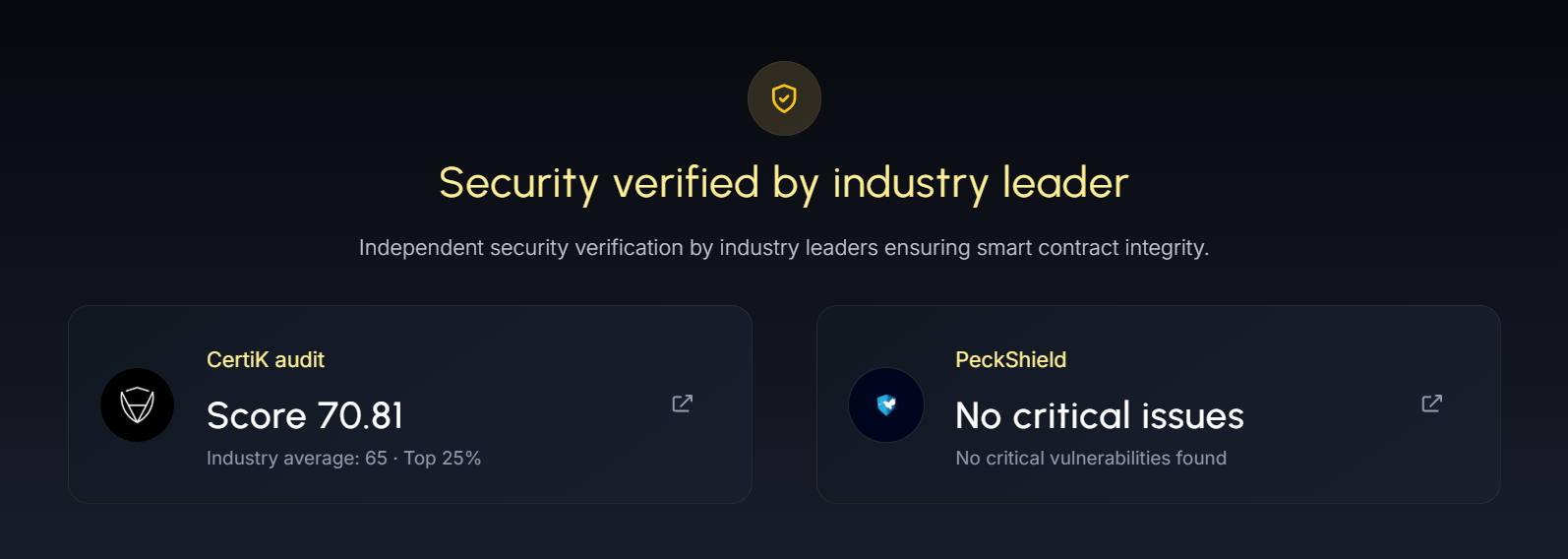Click the PeckShield logo icon

(886, 404)
